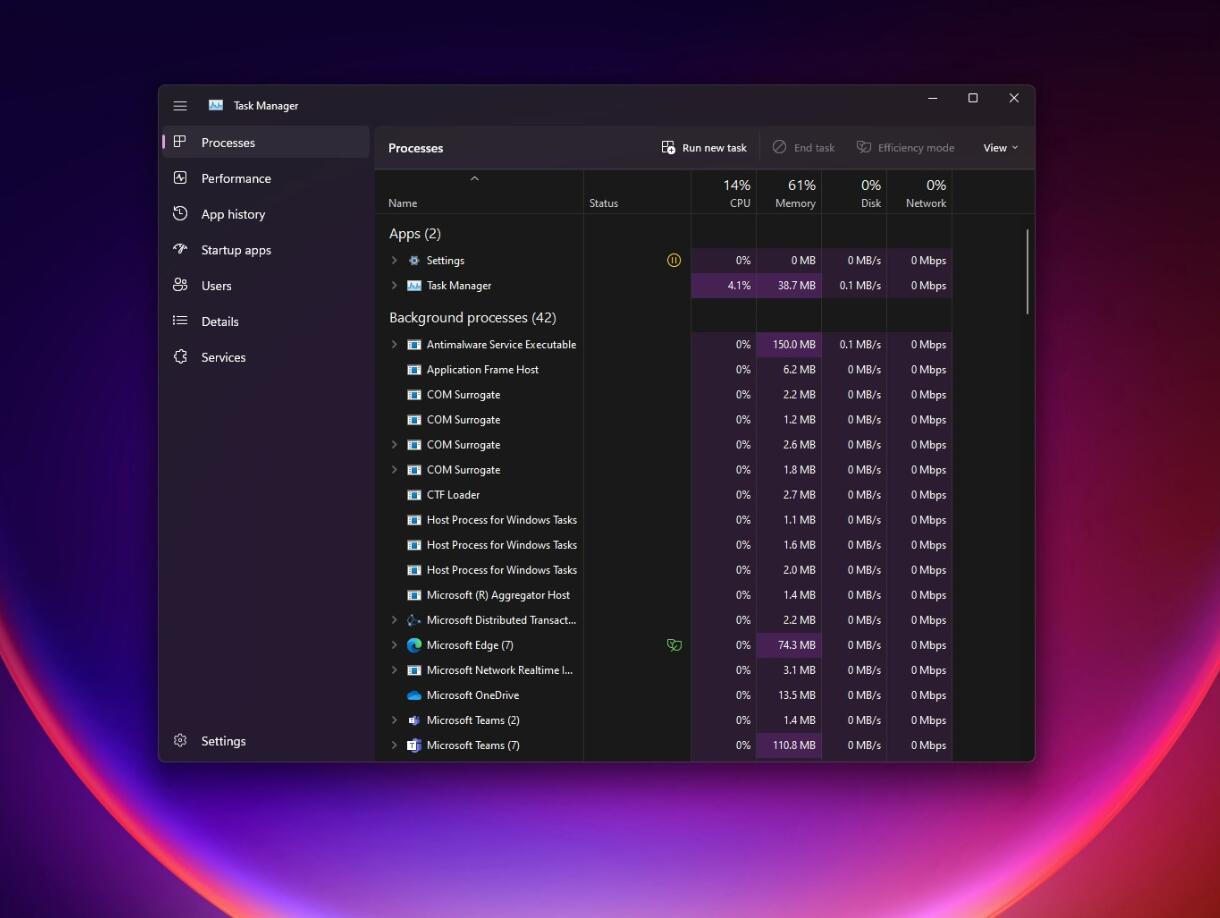This screenshot has height=918, width=1220.
Task: Sort by Disk column header
Action: pyautogui.click(x=854, y=192)
